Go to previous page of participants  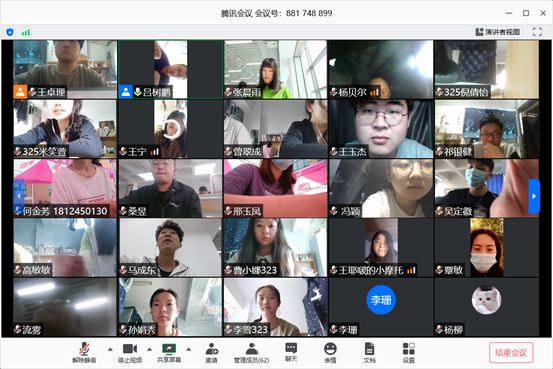19,196
